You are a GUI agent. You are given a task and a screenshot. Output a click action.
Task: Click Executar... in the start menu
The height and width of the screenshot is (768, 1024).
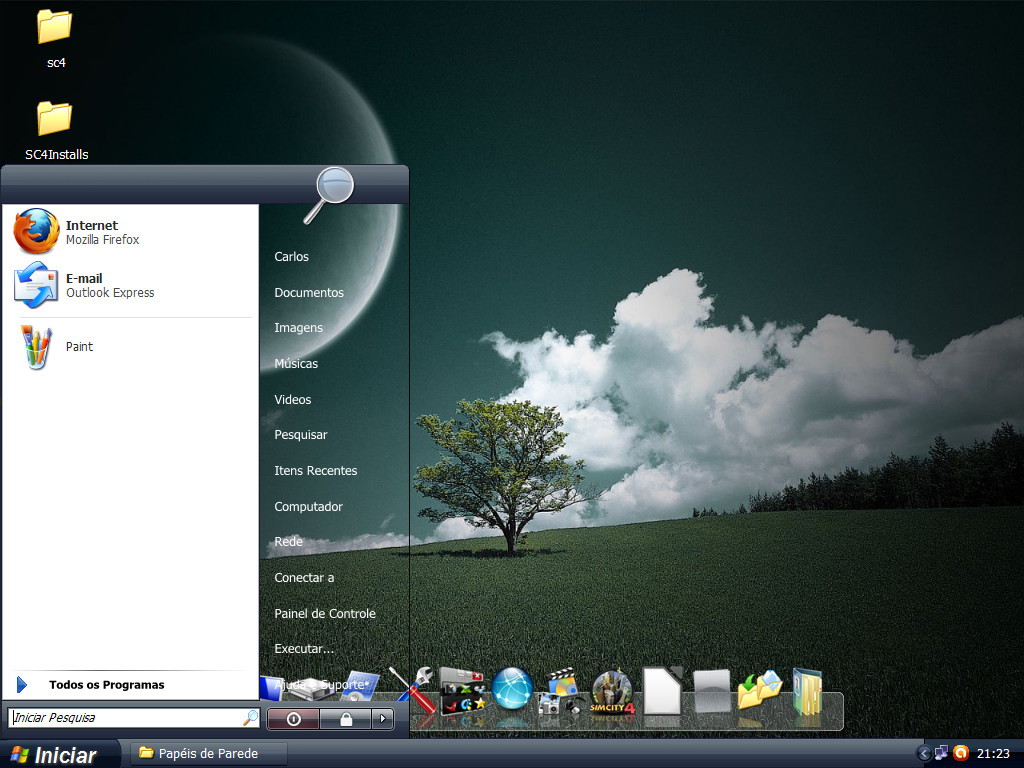pos(304,649)
